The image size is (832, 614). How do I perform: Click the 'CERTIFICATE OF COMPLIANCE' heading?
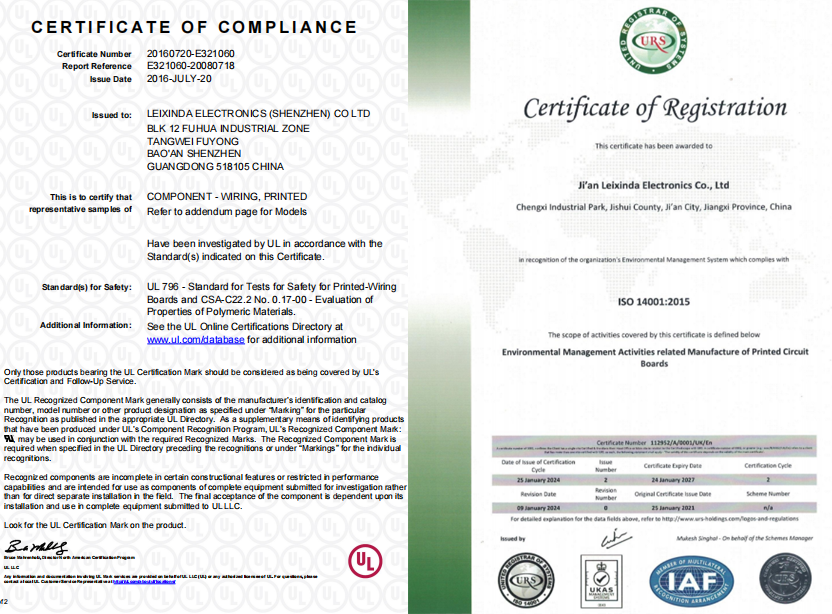coord(194,27)
